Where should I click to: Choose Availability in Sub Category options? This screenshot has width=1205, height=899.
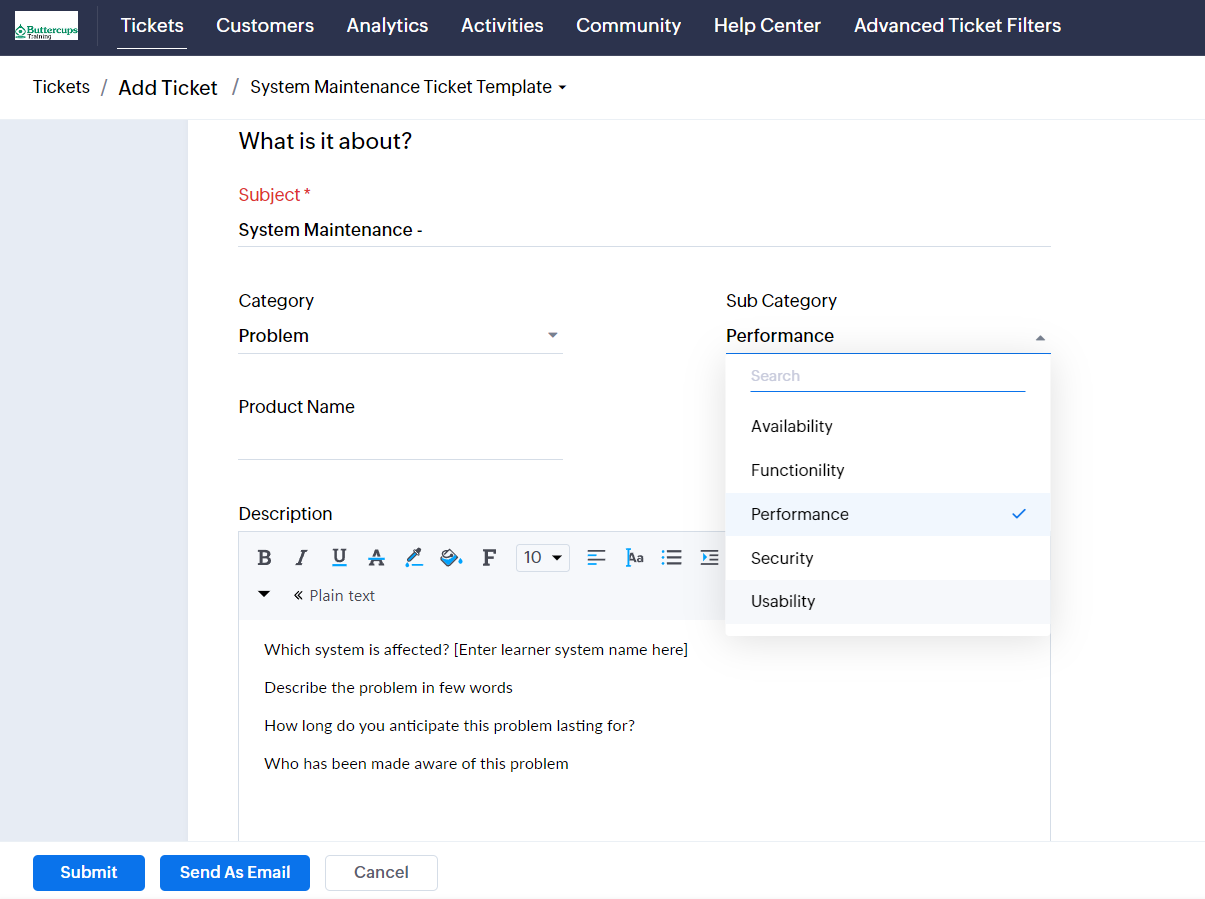792,426
